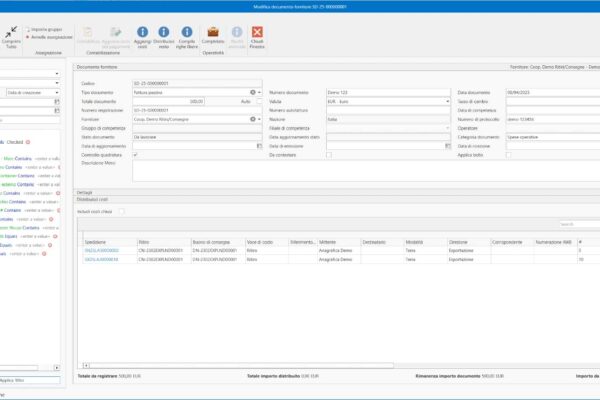The width and height of the screenshot is (600, 400).
Task: Sort by the Ritiro column header
Action: point(164,242)
